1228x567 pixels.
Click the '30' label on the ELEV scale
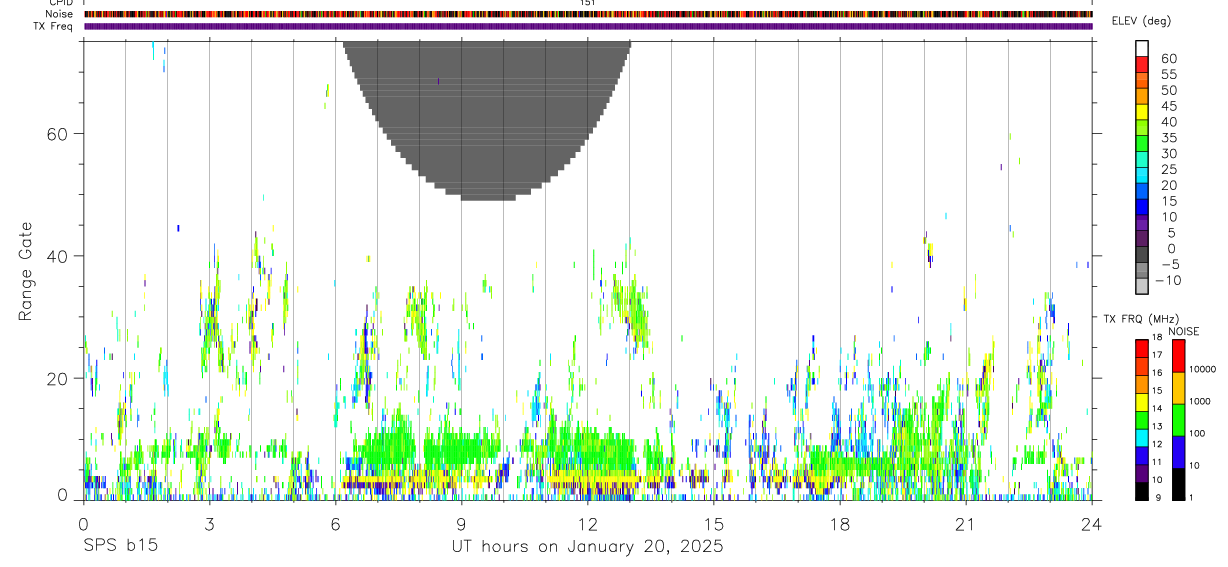(x=1169, y=154)
